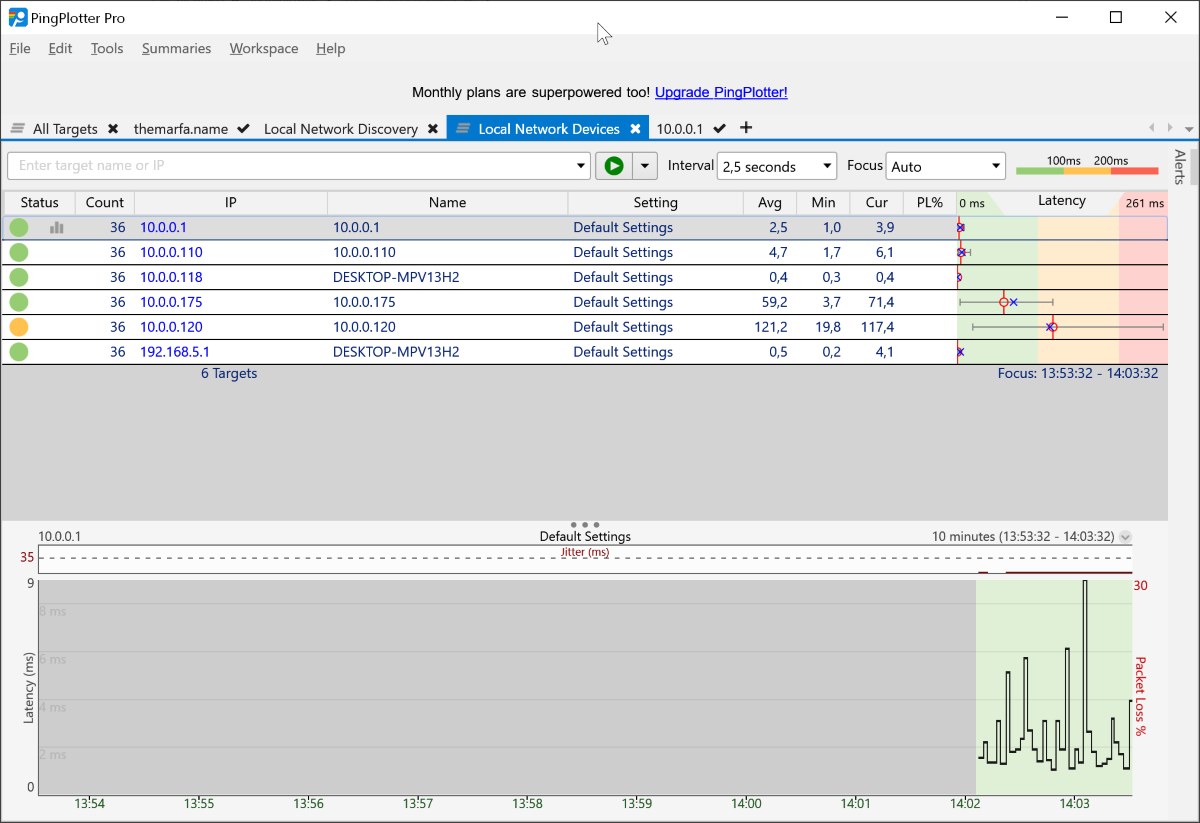Select the 192.168.5.1 IP cell
Screen dimensions: 1200x823
(175, 352)
